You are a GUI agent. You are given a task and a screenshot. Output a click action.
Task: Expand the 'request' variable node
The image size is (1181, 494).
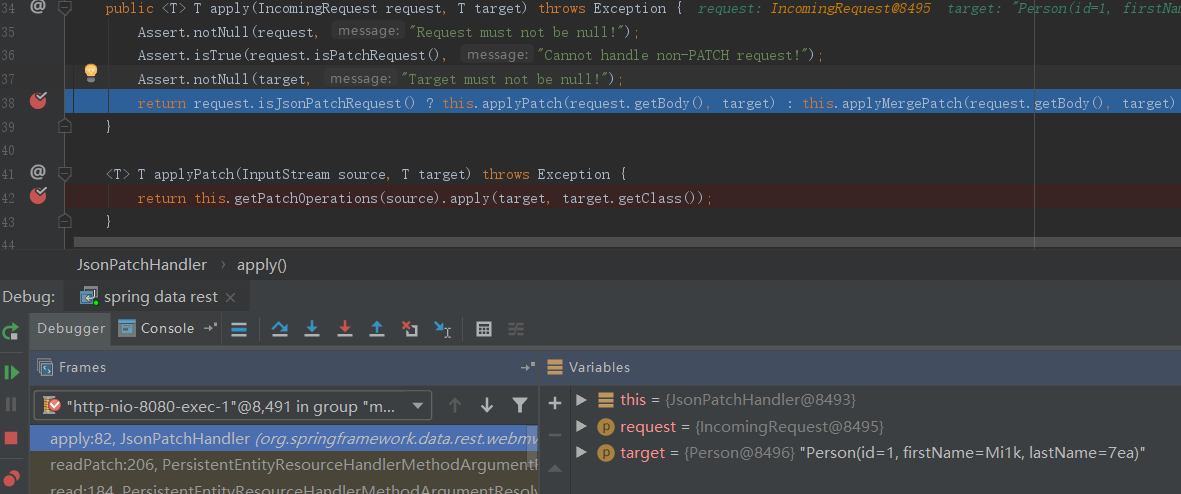(x=581, y=427)
